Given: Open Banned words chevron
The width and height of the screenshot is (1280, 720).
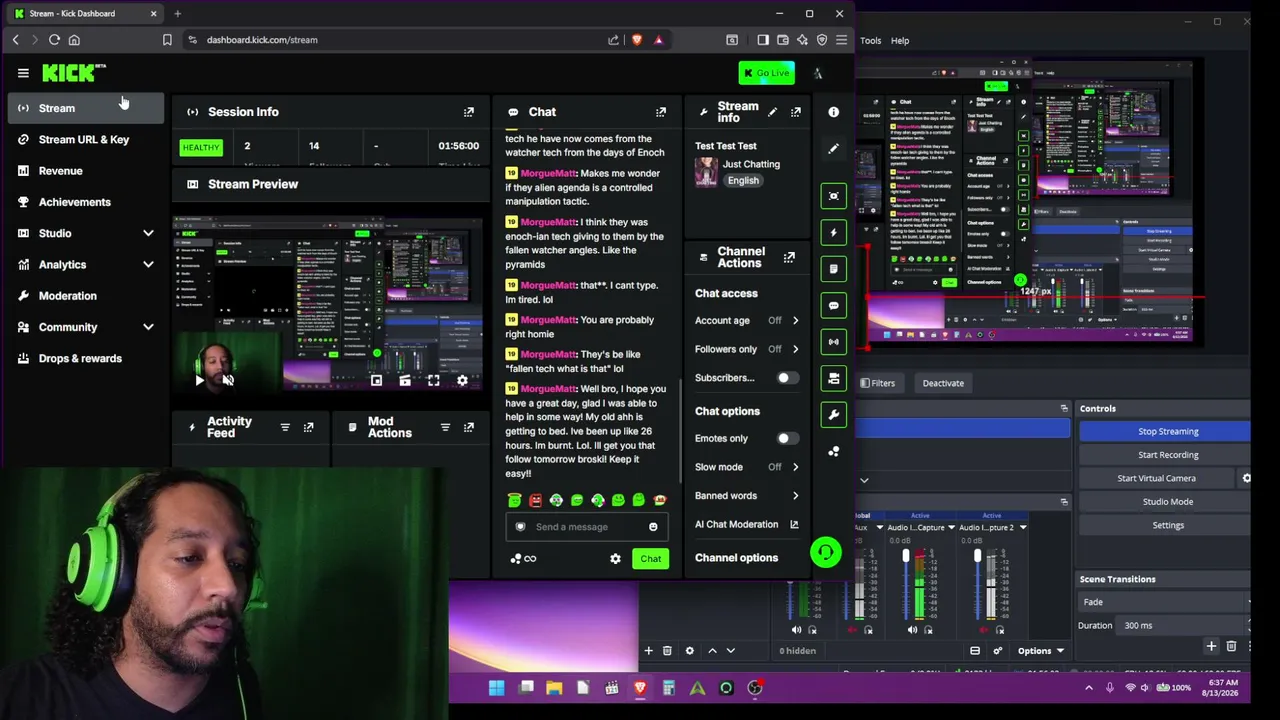Looking at the screenshot, I should click(x=796, y=496).
